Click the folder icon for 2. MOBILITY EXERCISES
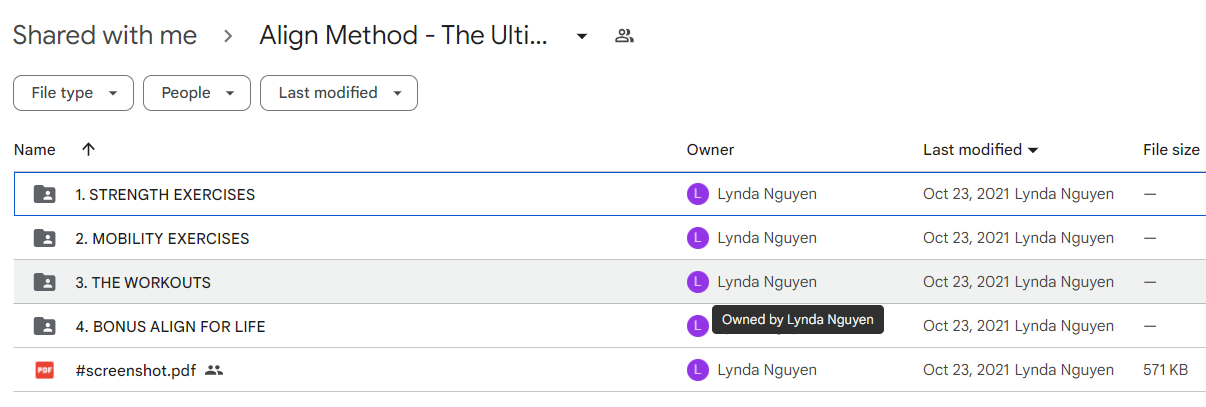 pos(45,238)
